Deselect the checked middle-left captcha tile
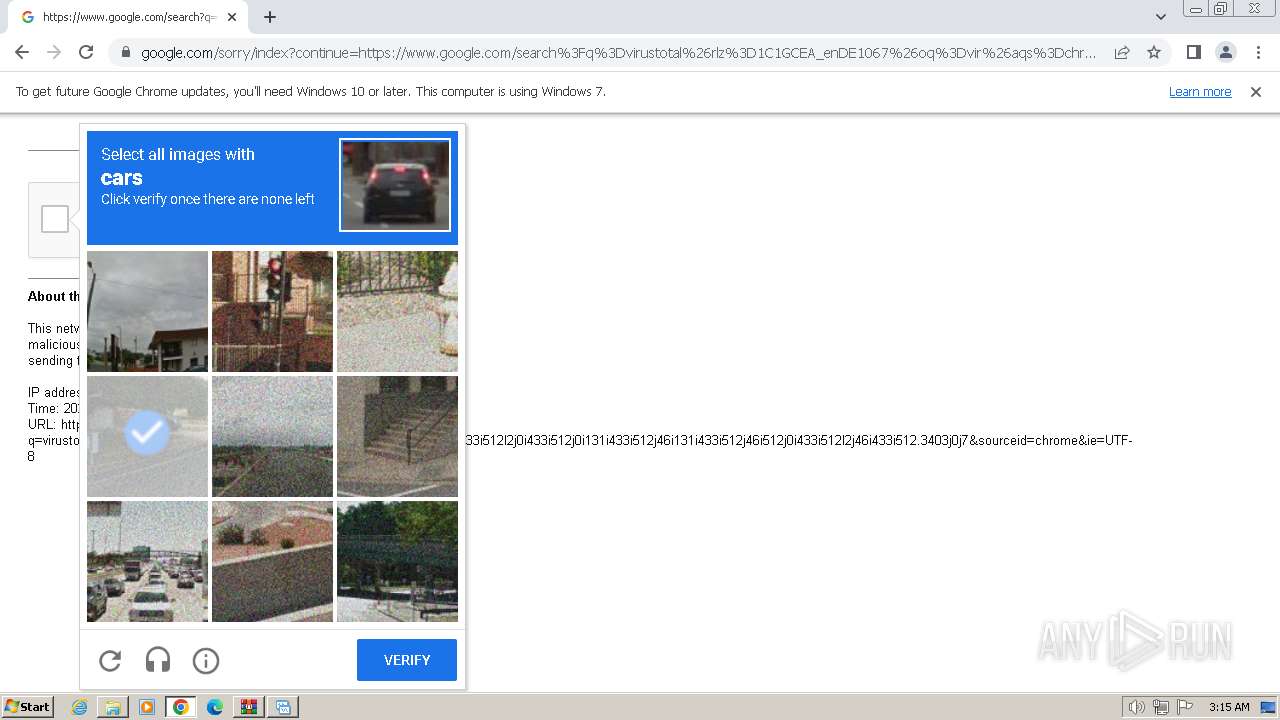 point(147,436)
